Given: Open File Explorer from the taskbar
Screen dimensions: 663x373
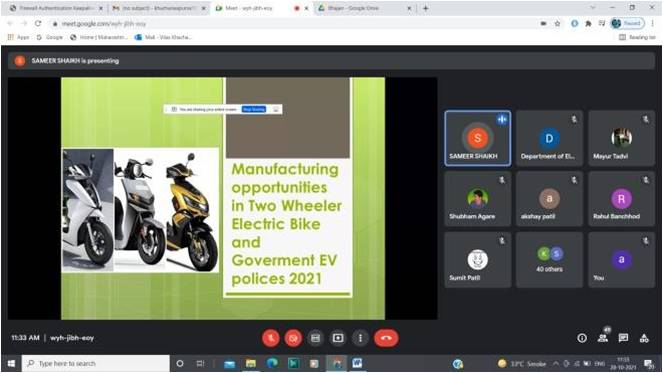Looking at the screenshot, I should click(251, 363).
